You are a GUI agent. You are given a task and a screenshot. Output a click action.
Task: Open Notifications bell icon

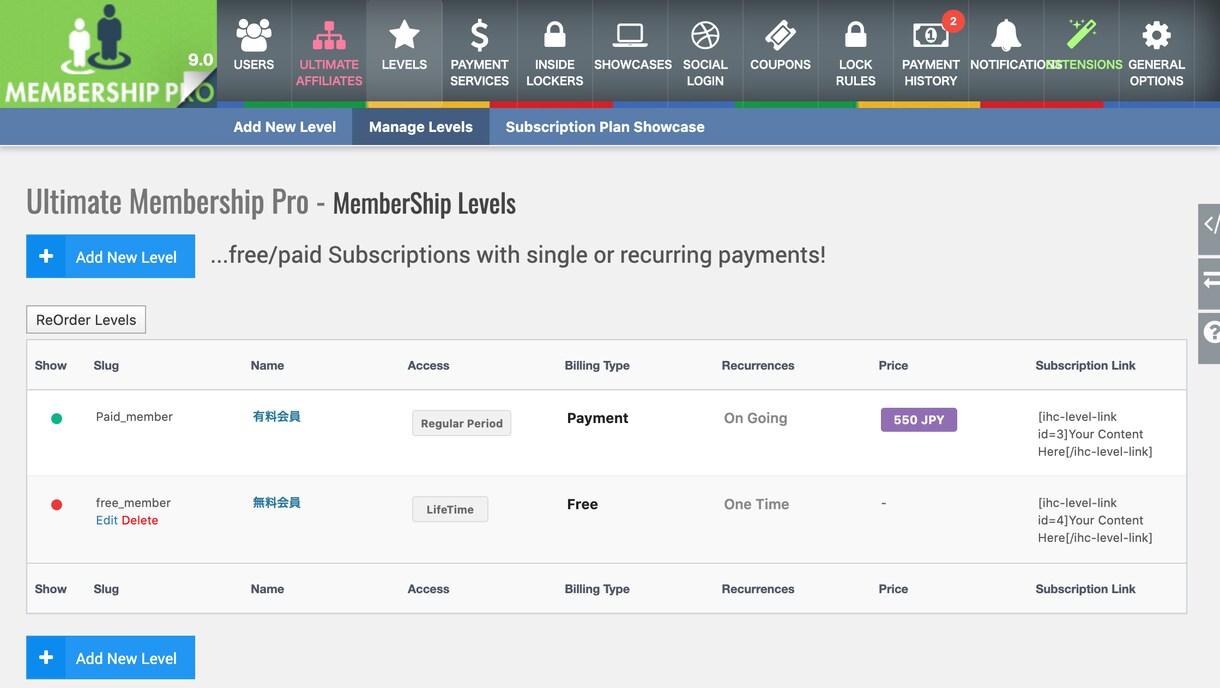[x=1006, y=36]
